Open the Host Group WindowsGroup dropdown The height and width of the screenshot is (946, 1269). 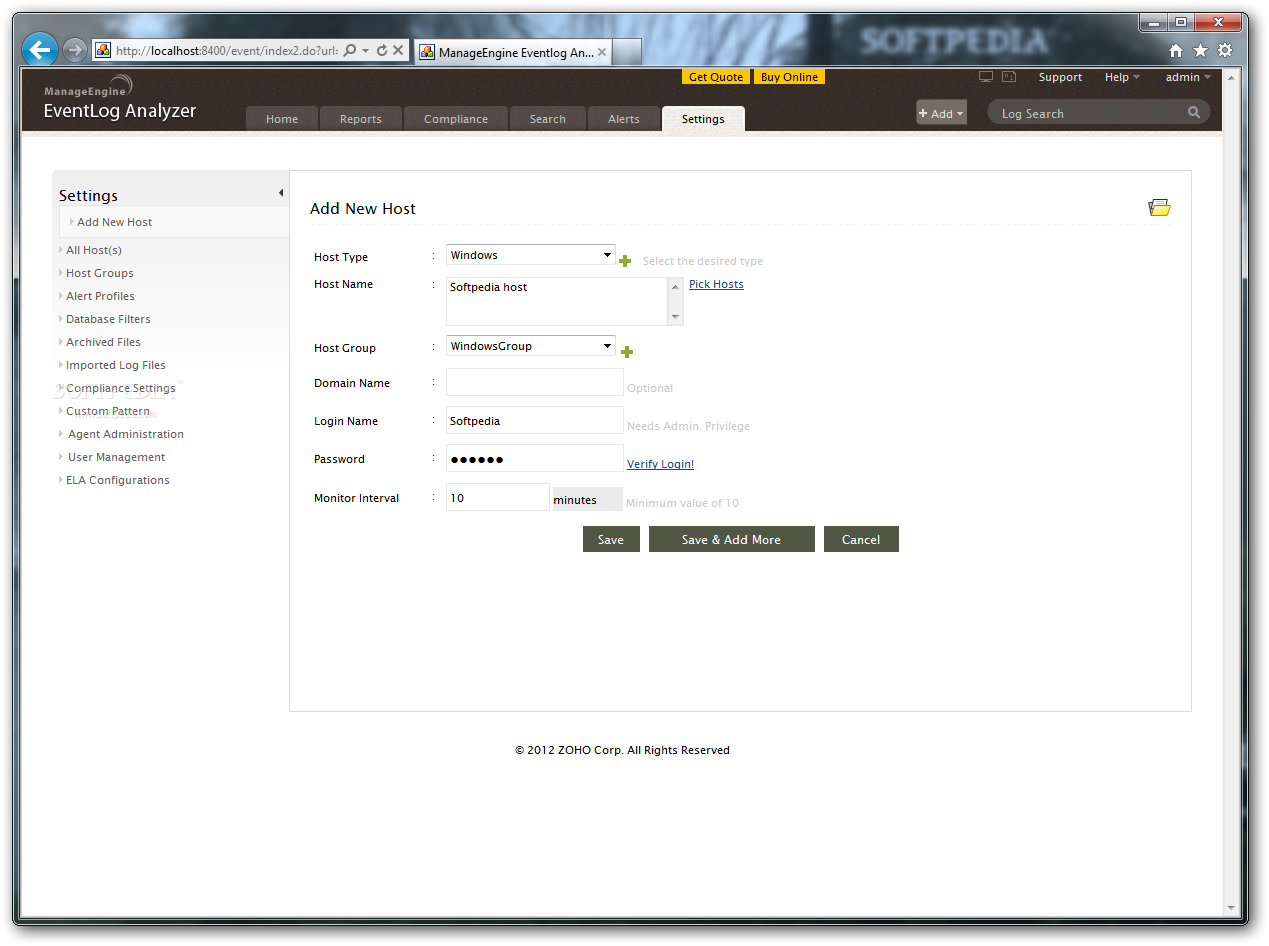pyautogui.click(x=531, y=346)
